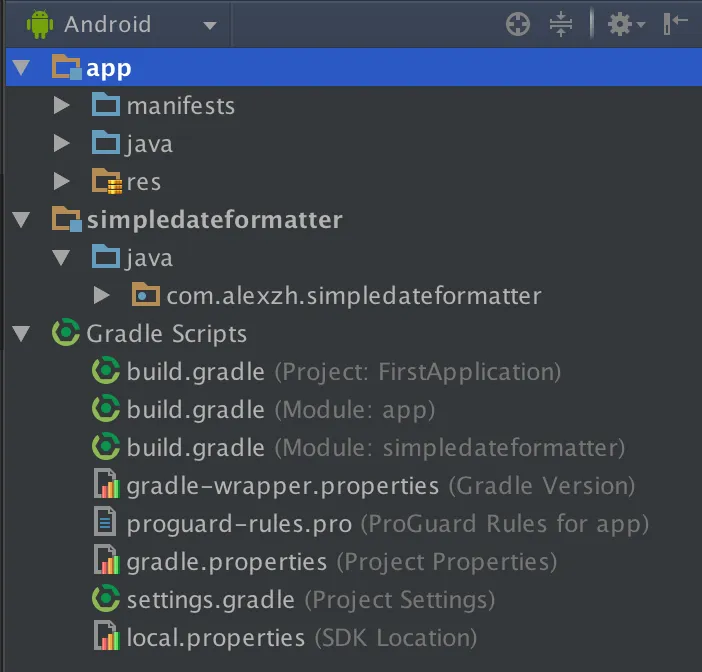Click the Gradle Scripts elephant icon
The width and height of the screenshot is (702, 672).
[x=66, y=332]
